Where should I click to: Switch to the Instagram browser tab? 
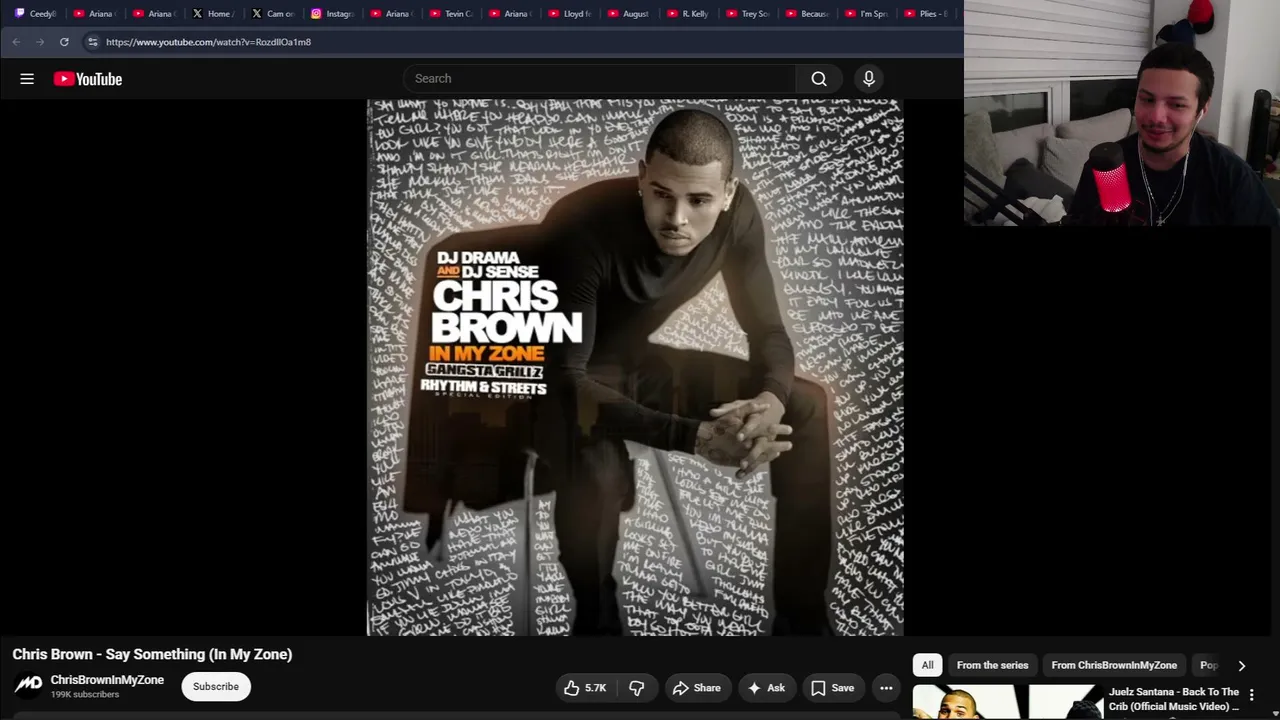tap(332, 14)
